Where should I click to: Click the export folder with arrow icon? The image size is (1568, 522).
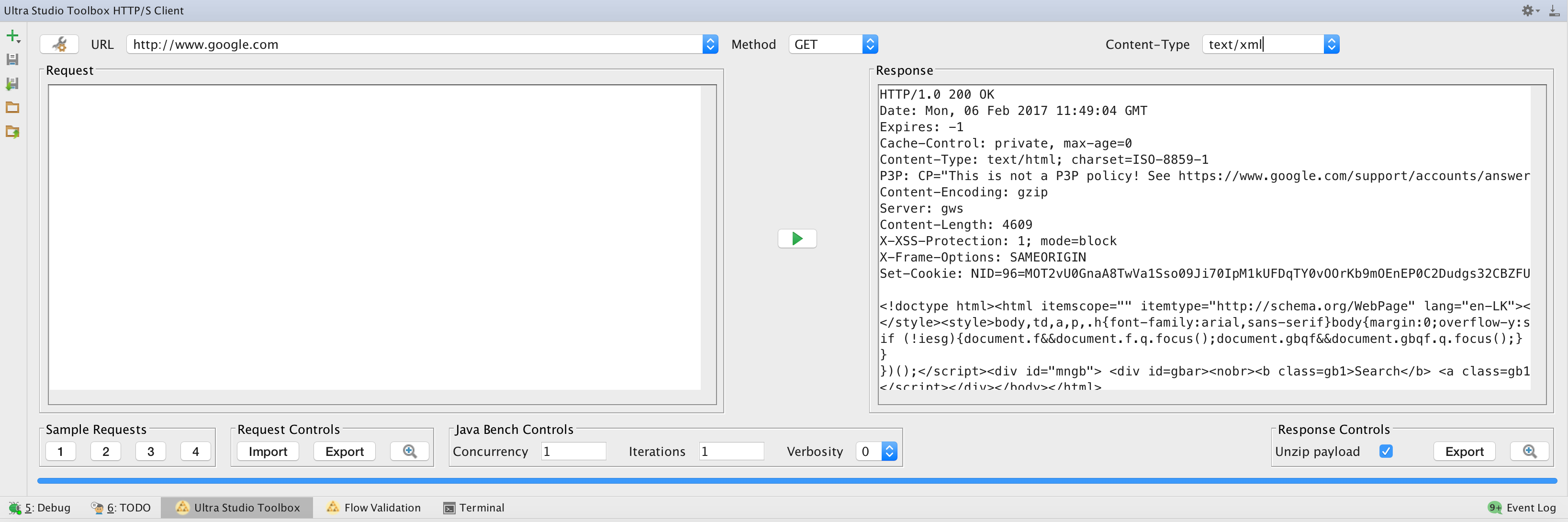coord(12,132)
